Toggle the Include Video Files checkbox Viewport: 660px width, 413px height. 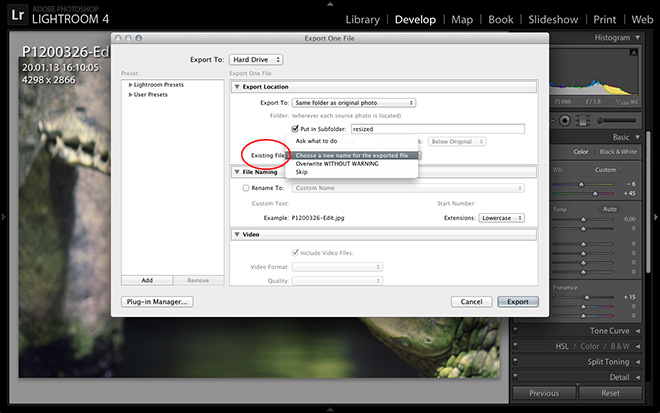(295, 251)
